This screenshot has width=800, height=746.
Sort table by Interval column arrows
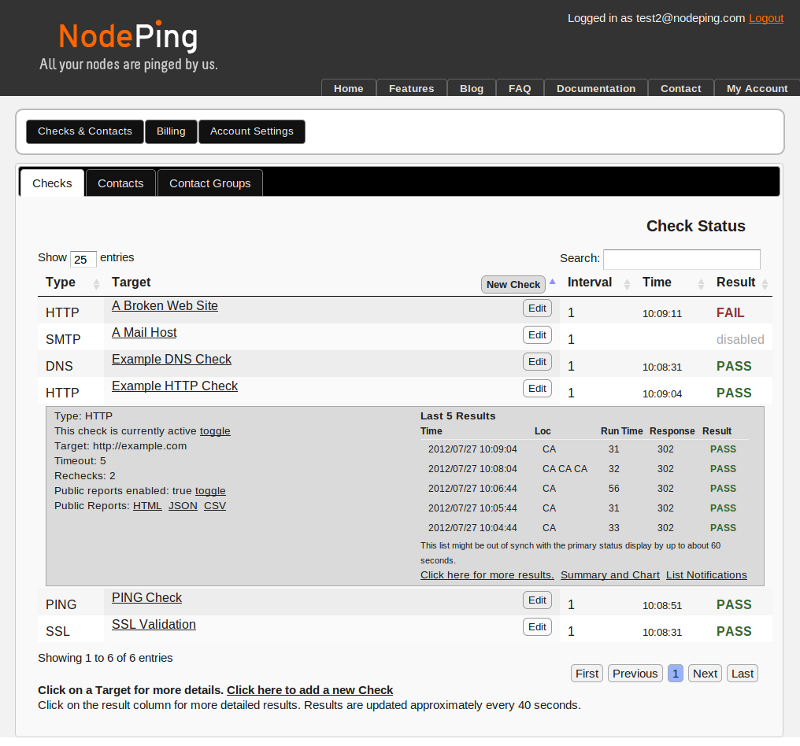(627, 284)
